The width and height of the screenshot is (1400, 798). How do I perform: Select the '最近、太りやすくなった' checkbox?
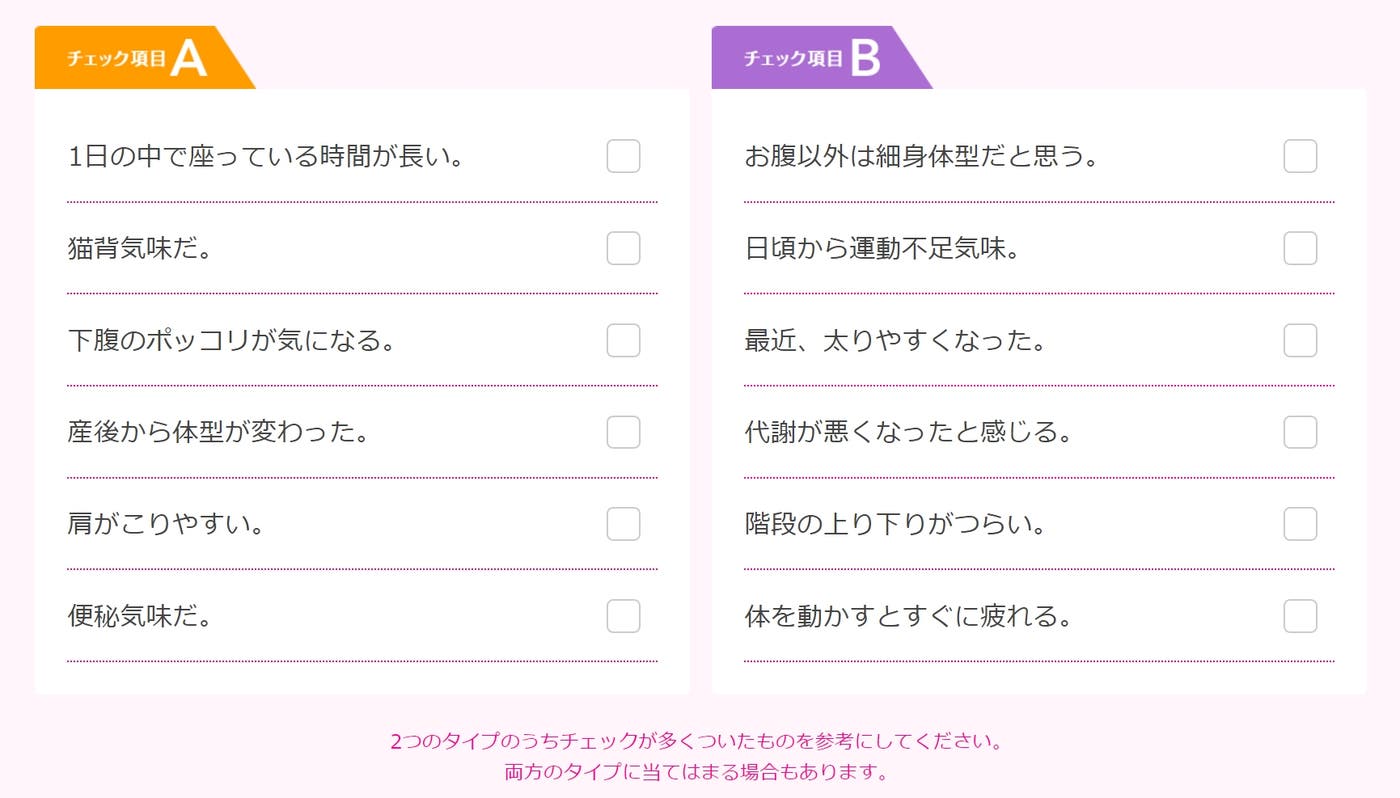click(1300, 340)
